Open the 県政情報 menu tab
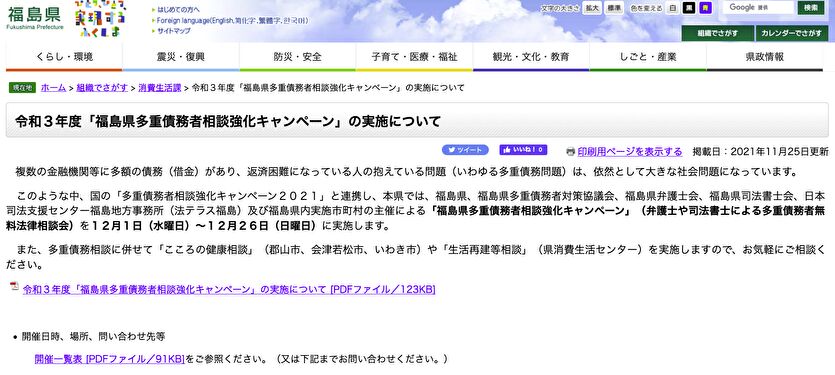The height and width of the screenshot is (375, 835). pyautogui.click(x=765, y=57)
